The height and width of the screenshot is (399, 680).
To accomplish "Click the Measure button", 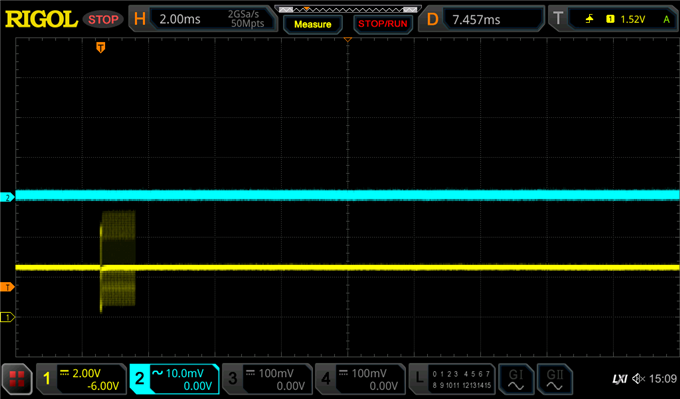I will [x=313, y=24].
